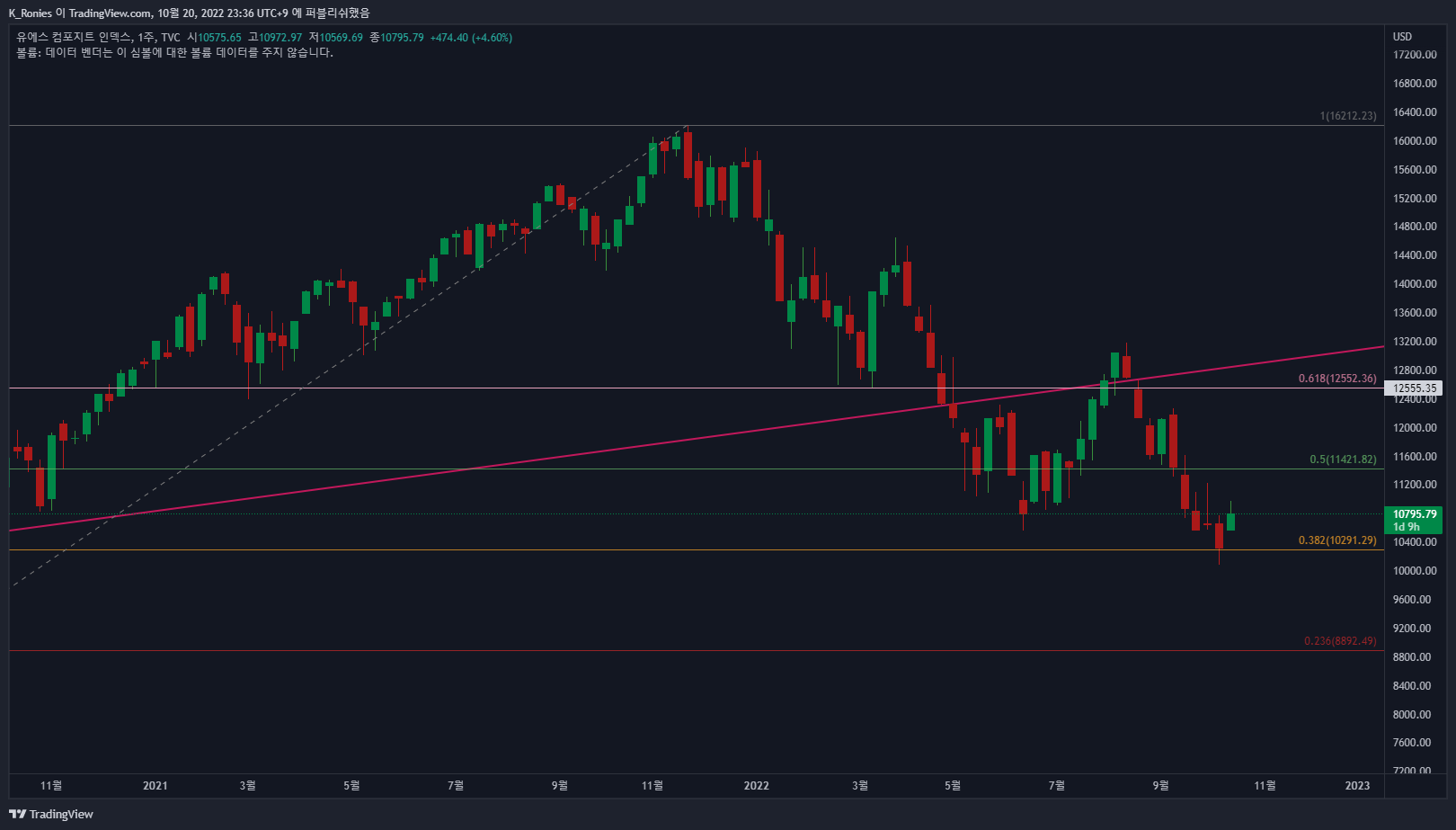Click the 2022 time axis label
The width and height of the screenshot is (1456, 830).
[x=757, y=786]
